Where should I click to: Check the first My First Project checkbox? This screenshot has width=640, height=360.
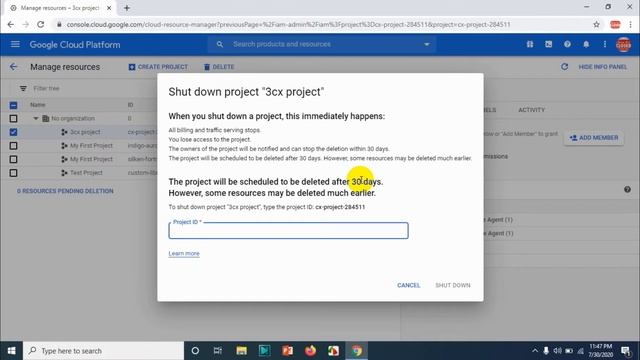click(13, 146)
